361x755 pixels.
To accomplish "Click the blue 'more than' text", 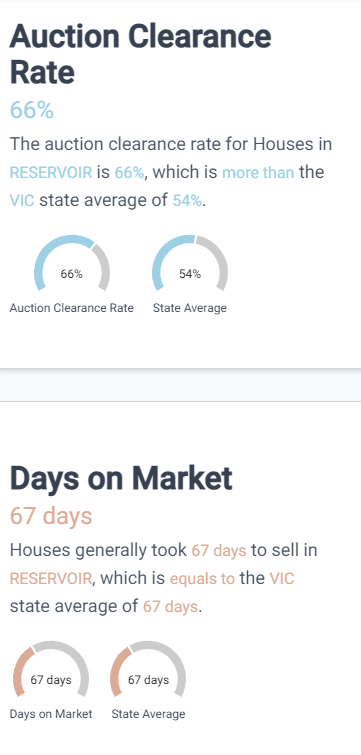I will pyautogui.click(x=258, y=172).
